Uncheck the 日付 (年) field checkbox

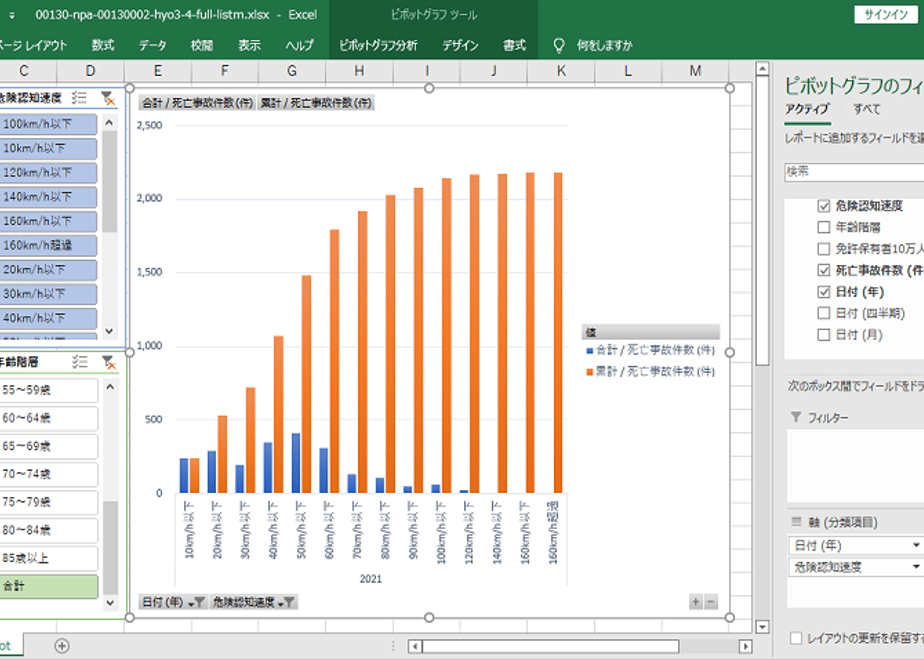click(x=824, y=292)
